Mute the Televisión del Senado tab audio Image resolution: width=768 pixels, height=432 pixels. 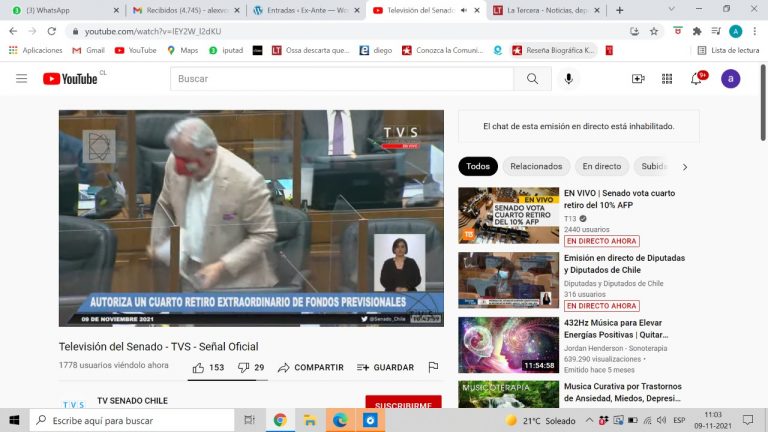(x=463, y=10)
